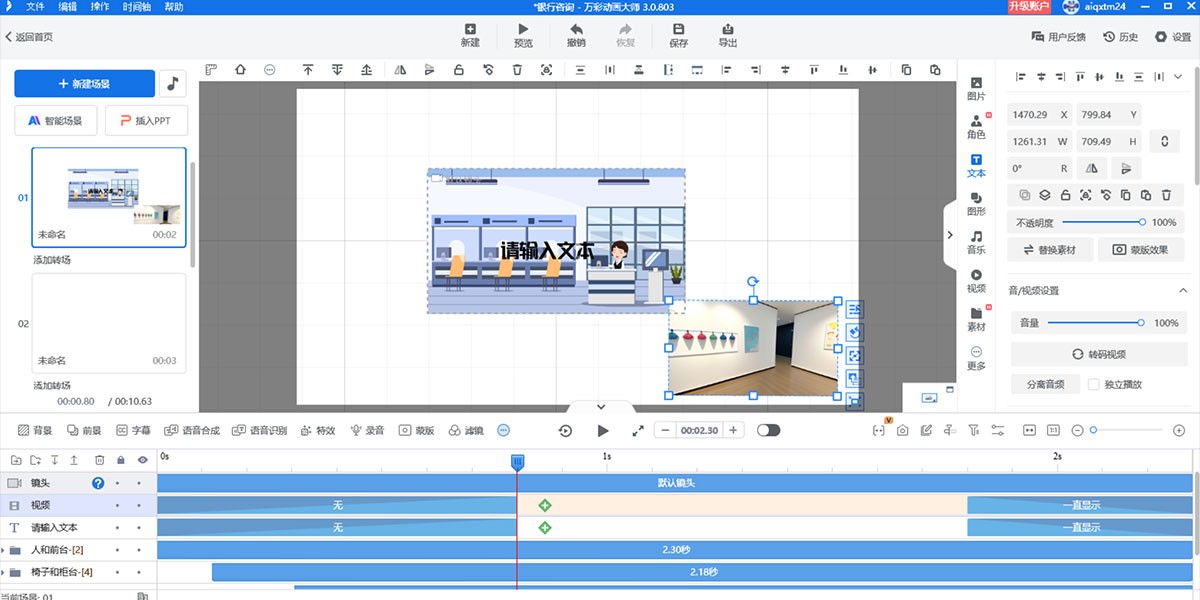The height and width of the screenshot is (600, 1200).
Task: Select the 图形 shapes sidebar icon
Action: click(976, 204)
